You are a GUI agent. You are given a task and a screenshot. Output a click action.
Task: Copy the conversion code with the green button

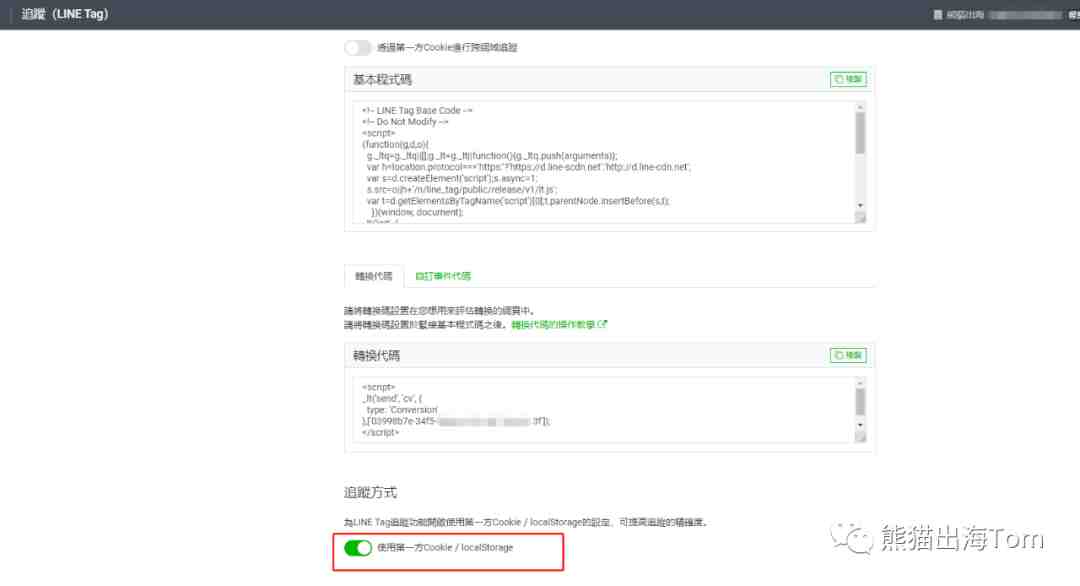[848, 355]
